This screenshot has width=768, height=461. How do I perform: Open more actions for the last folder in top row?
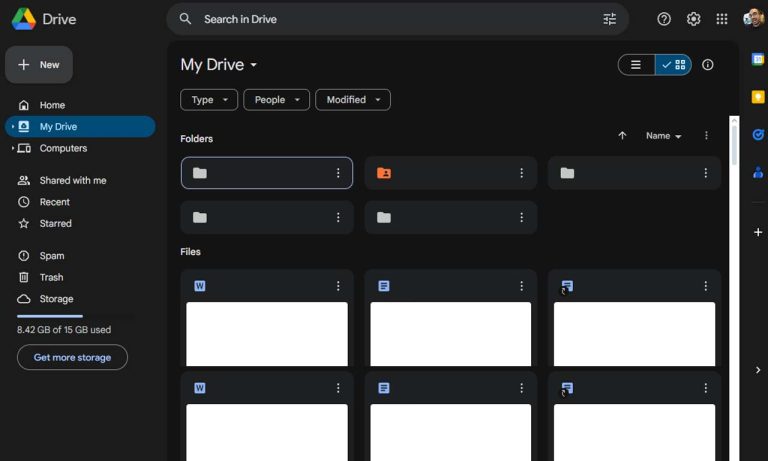point(705,173)
